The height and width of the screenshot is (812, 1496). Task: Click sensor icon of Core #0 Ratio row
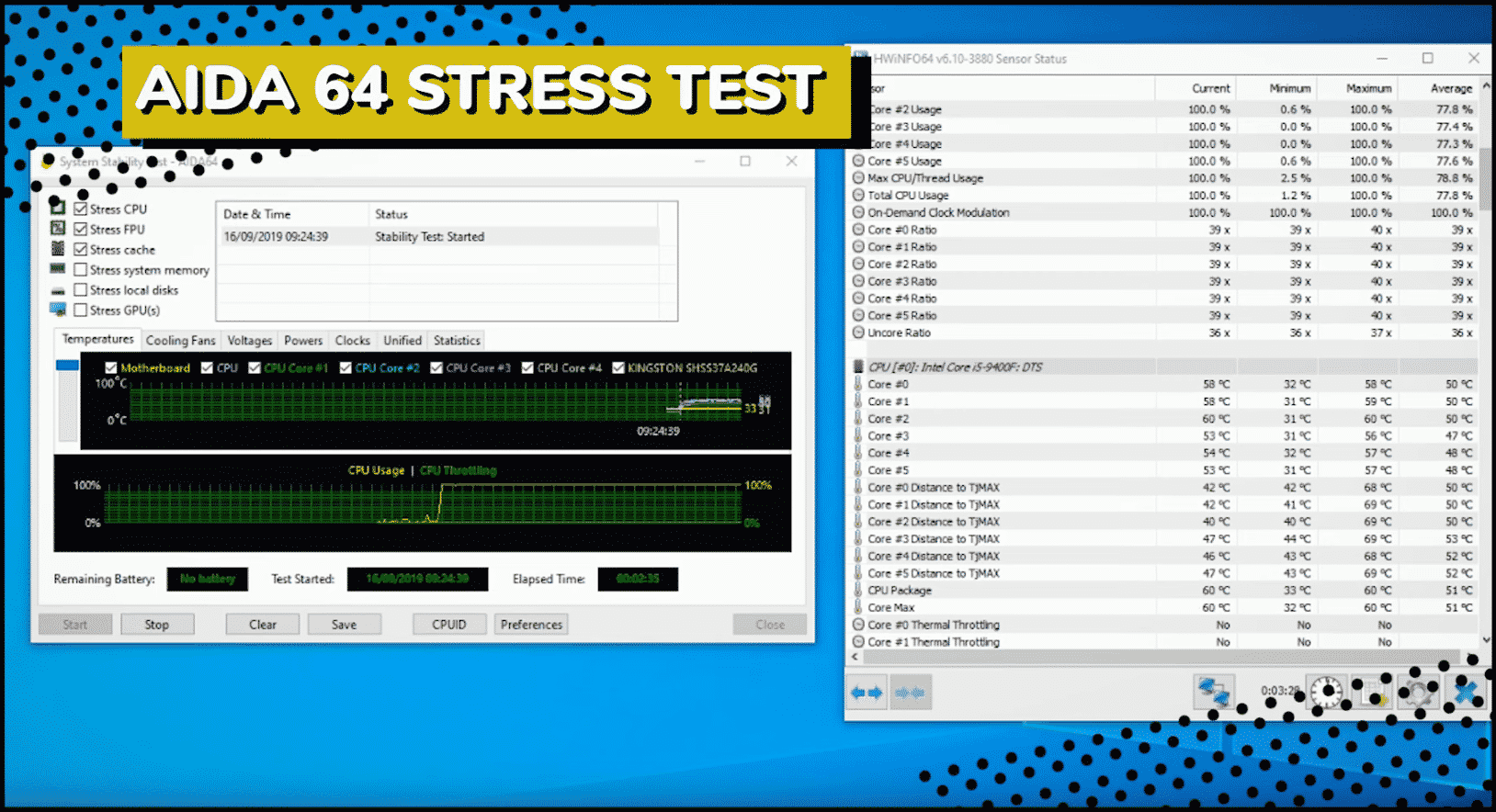859,230
